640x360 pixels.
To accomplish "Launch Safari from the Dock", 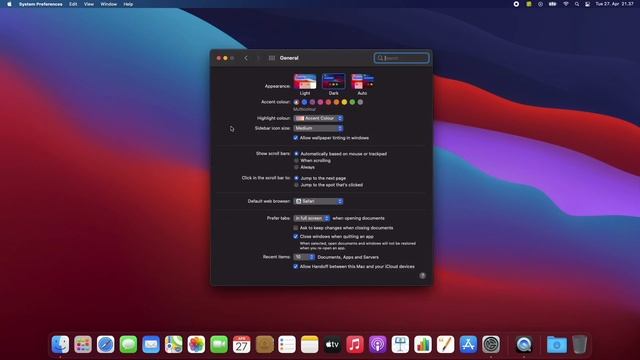I will [x=106, y=344].
